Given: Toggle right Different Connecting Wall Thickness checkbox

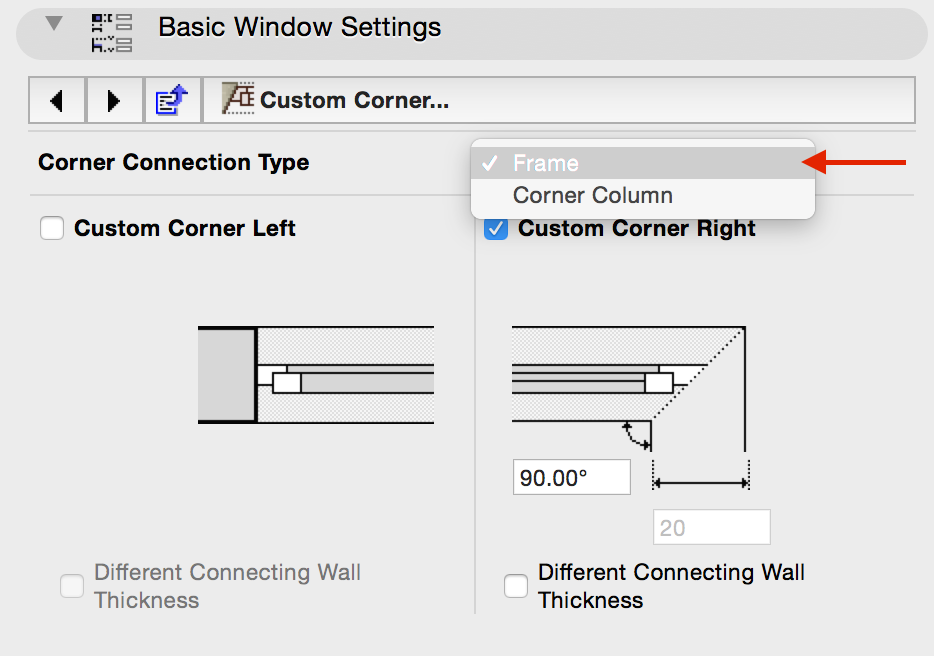Looking at the screenshot, I should 516,586.
